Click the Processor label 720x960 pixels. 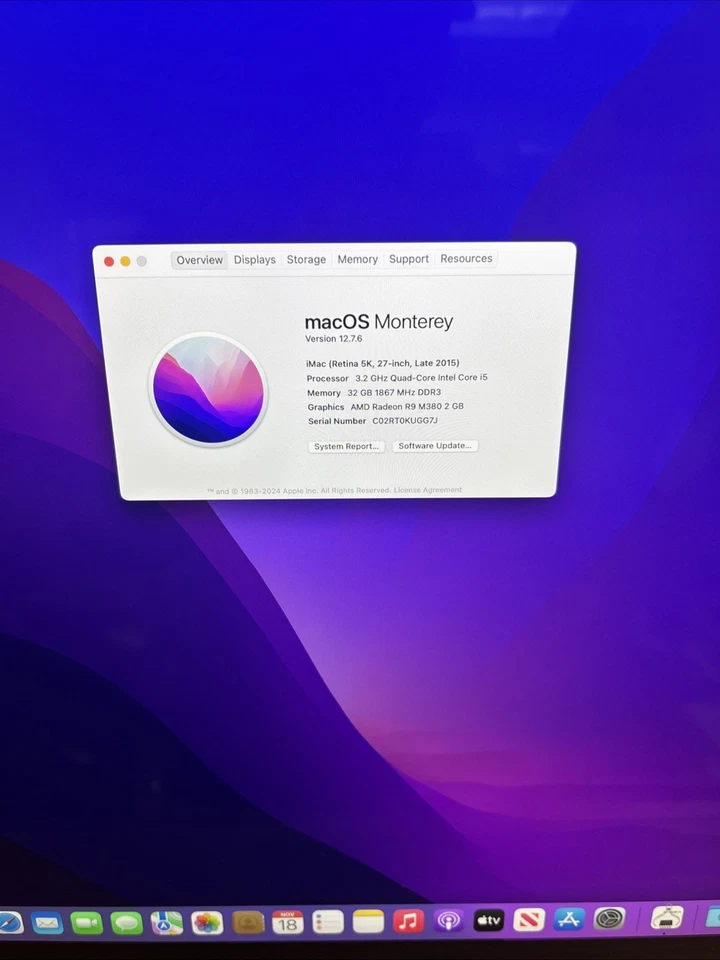pos(328,378)
